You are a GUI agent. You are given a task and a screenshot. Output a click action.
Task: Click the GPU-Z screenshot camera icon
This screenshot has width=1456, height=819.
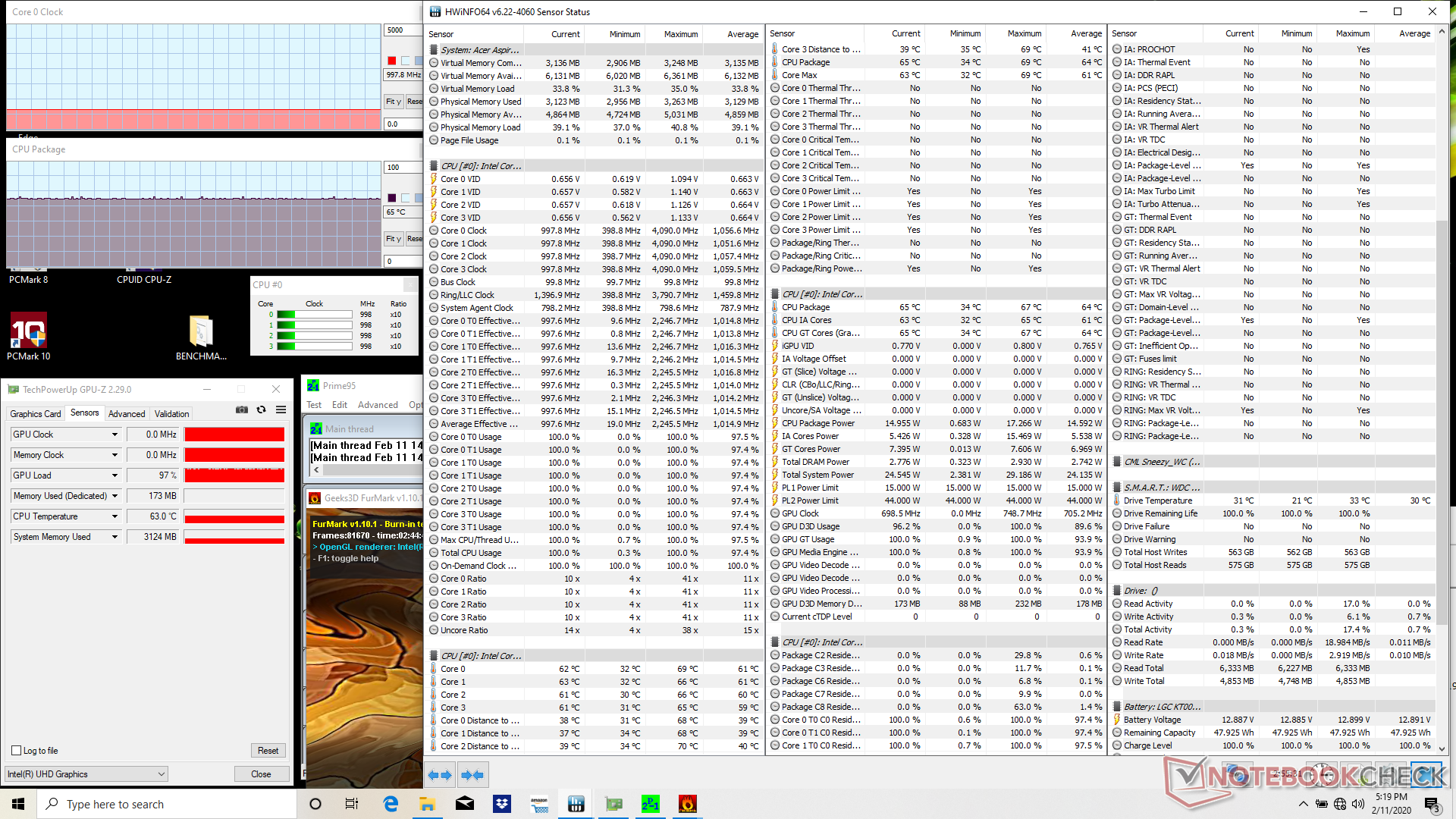click(242, 409)
